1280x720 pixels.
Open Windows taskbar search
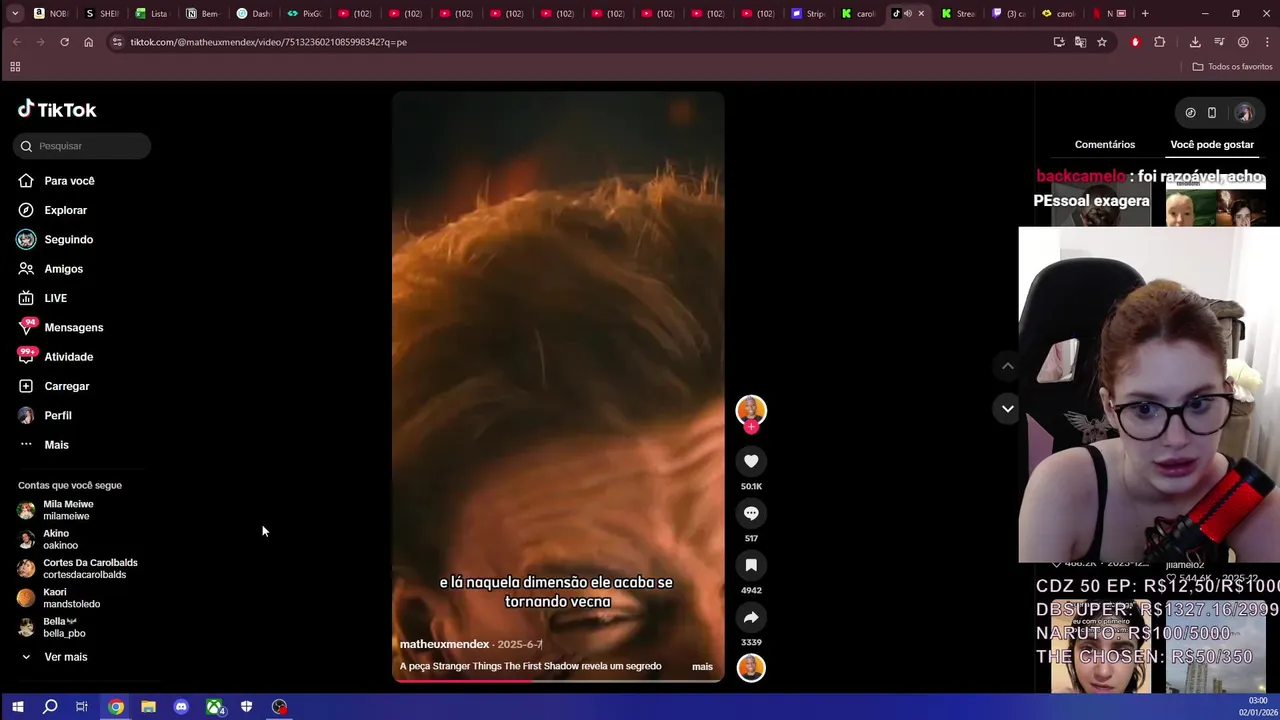coord(50,707)
